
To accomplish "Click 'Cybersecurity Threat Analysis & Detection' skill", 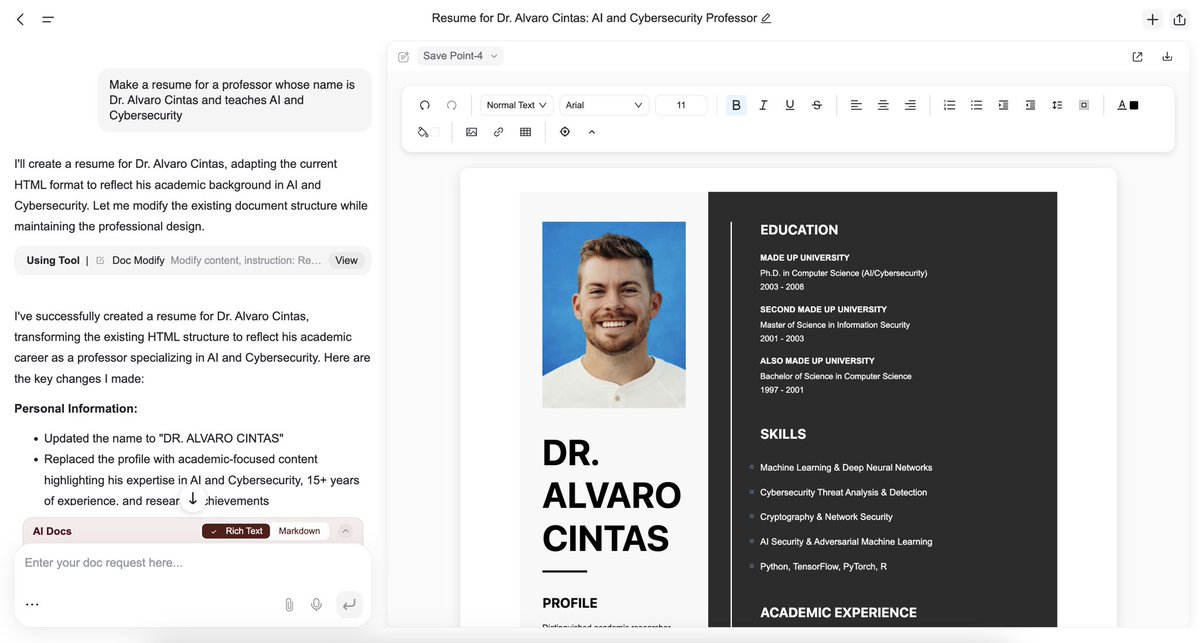I will coord(843,492).
